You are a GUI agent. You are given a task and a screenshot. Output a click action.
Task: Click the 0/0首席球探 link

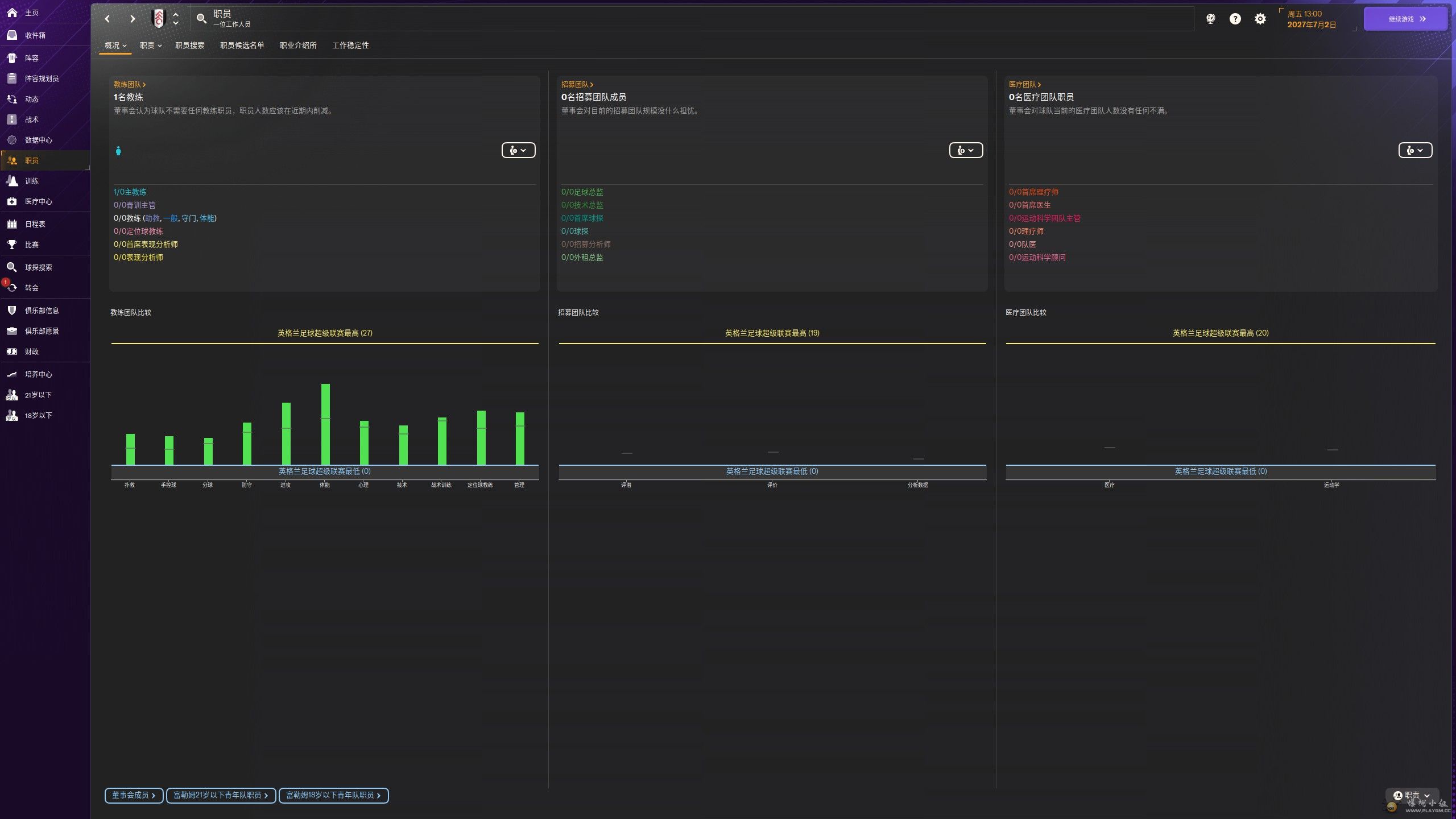coord(582,218)
